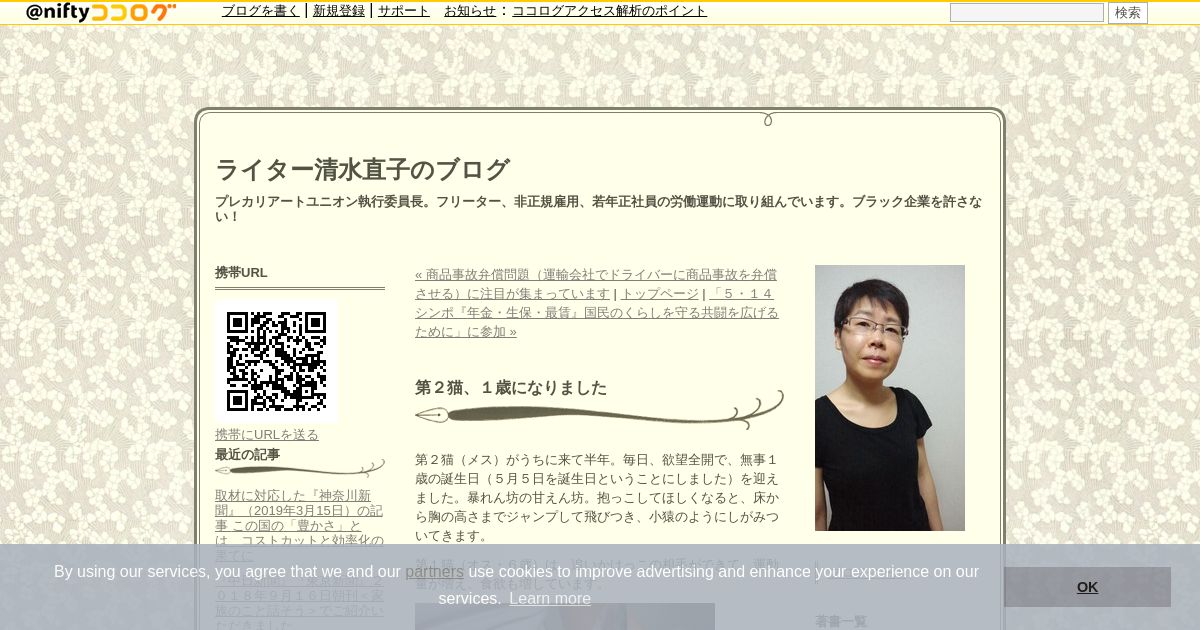Click Learn more in cookie banner

(550, 598)
